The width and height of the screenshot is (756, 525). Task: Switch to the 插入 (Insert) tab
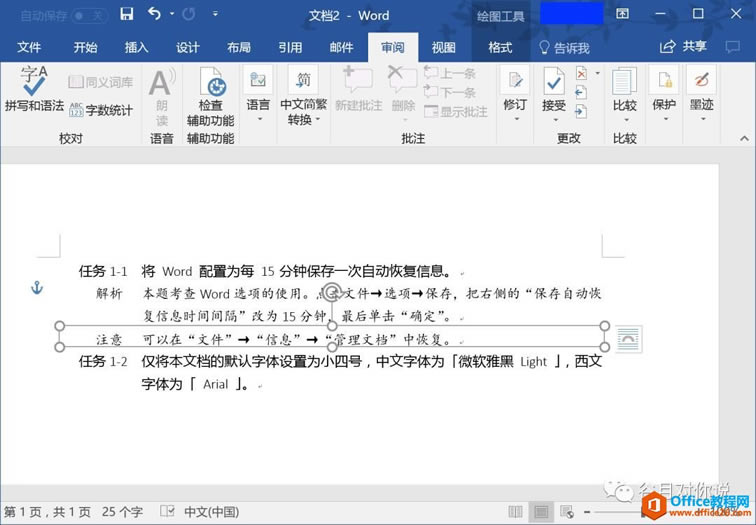pos(136,47)
